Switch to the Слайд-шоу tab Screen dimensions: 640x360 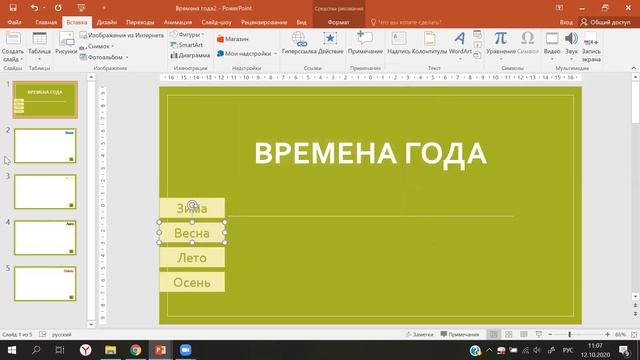216,22
